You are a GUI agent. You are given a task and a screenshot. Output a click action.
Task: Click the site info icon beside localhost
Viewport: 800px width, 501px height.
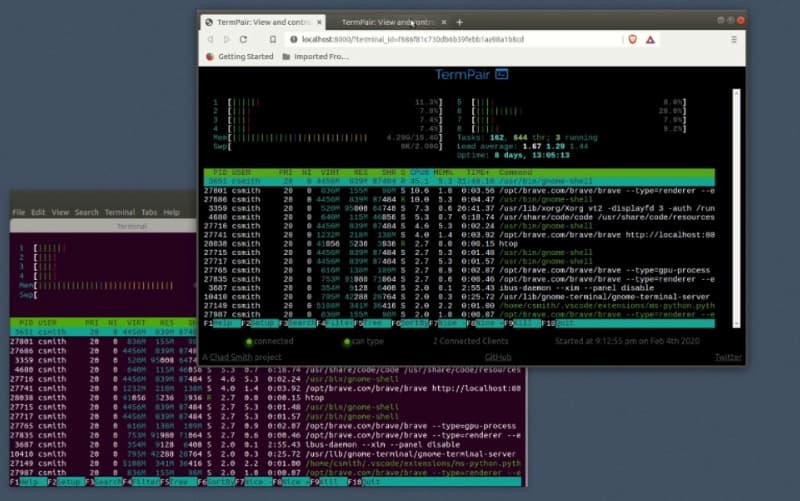[x=293, y=39]
